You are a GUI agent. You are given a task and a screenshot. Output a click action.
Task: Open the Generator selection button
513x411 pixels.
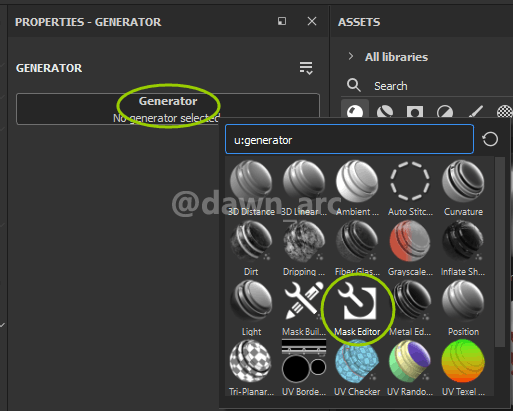point(168,109)
